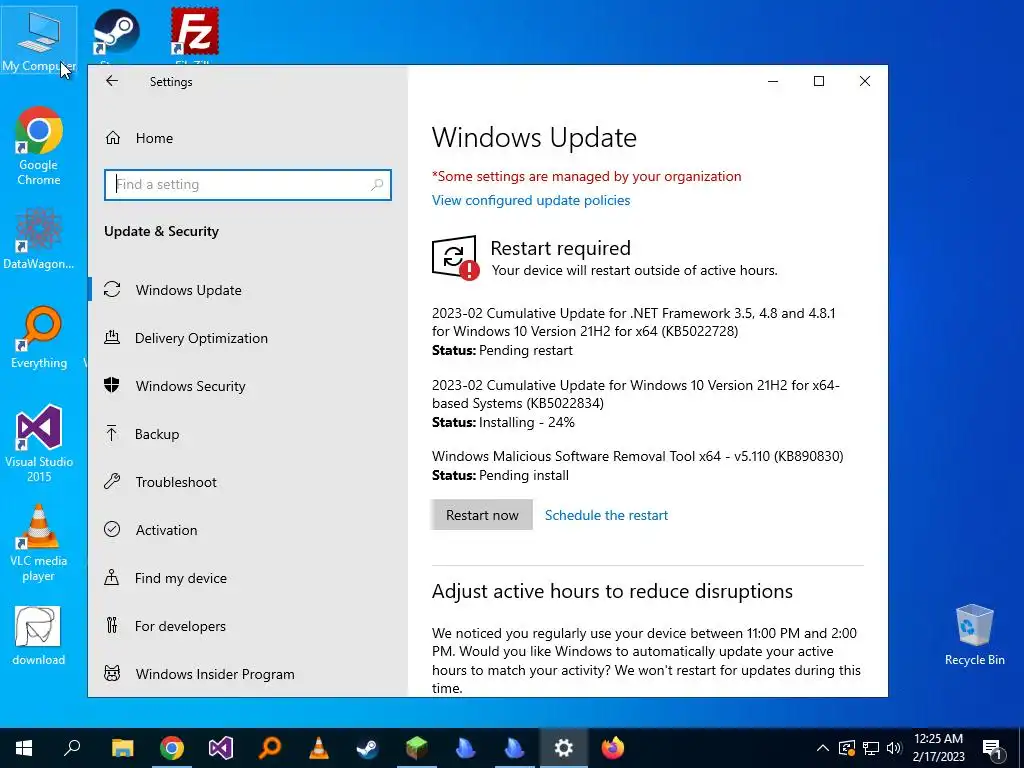Click the Find a setting search box

click(x=248, y=185)
